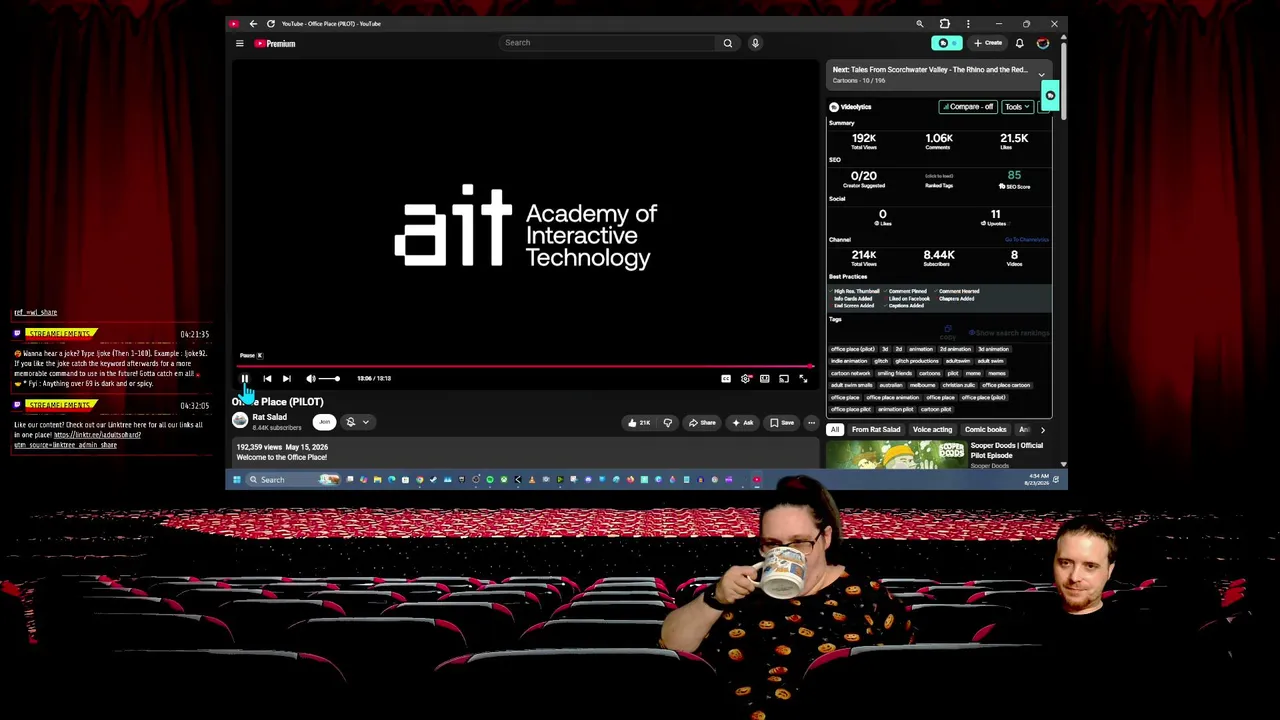Expand the Next playlist panel chevron
This screenshot has height=720, width=1280.
tap(1041, 75)
